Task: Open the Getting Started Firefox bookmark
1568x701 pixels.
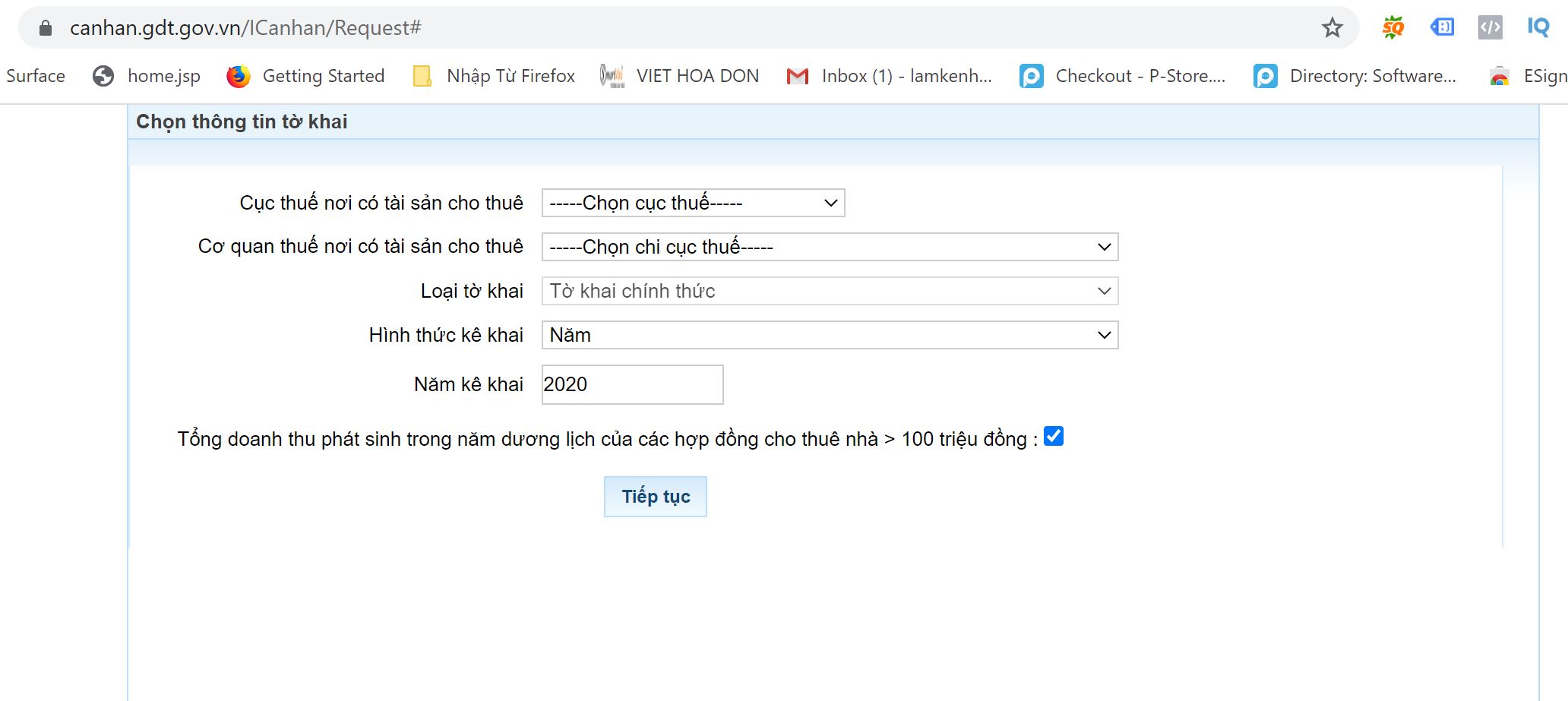Action: (x=306, y=76)
